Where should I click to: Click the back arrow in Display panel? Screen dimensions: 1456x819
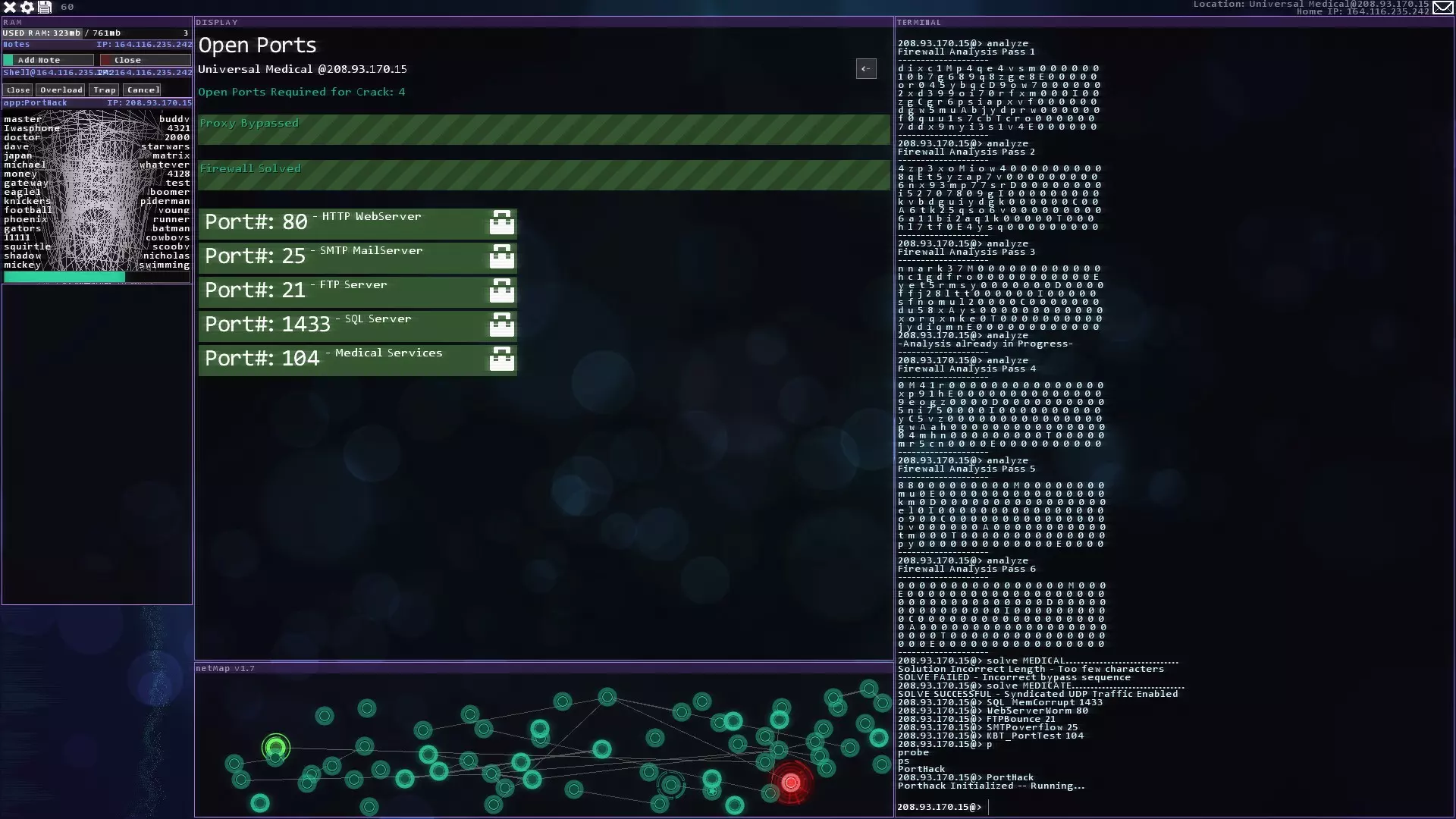click(x=866, y=69)
